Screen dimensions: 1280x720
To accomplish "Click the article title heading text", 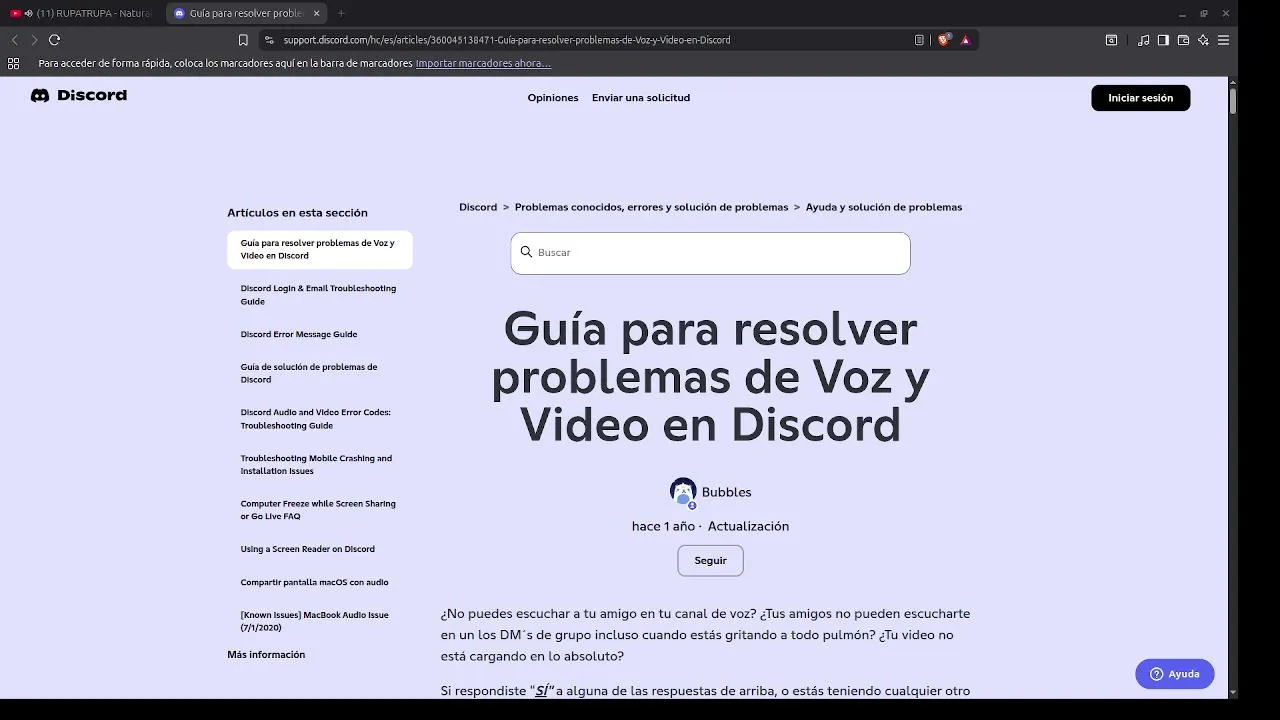I will pos(710,376).
